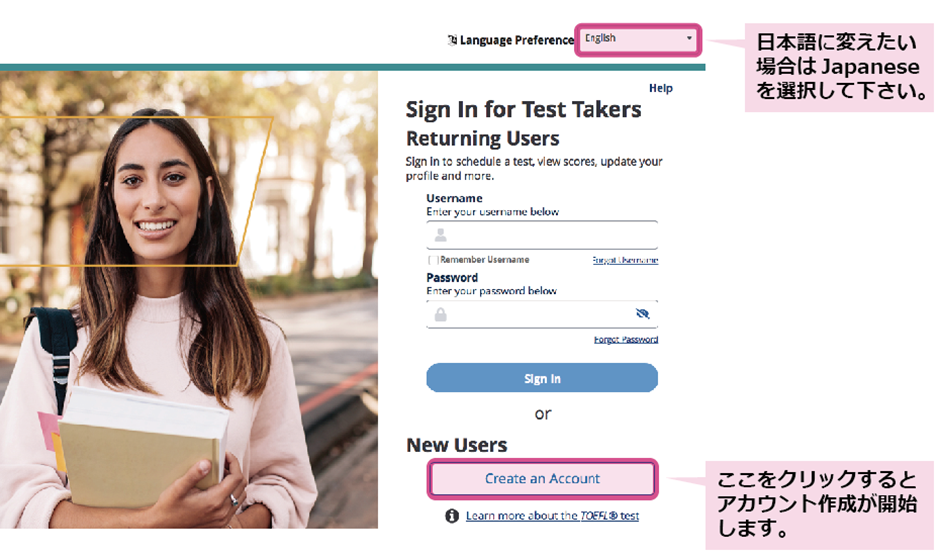
Task: Click the Sign In for Test Takers heading
Action: (x=523, y=110)
